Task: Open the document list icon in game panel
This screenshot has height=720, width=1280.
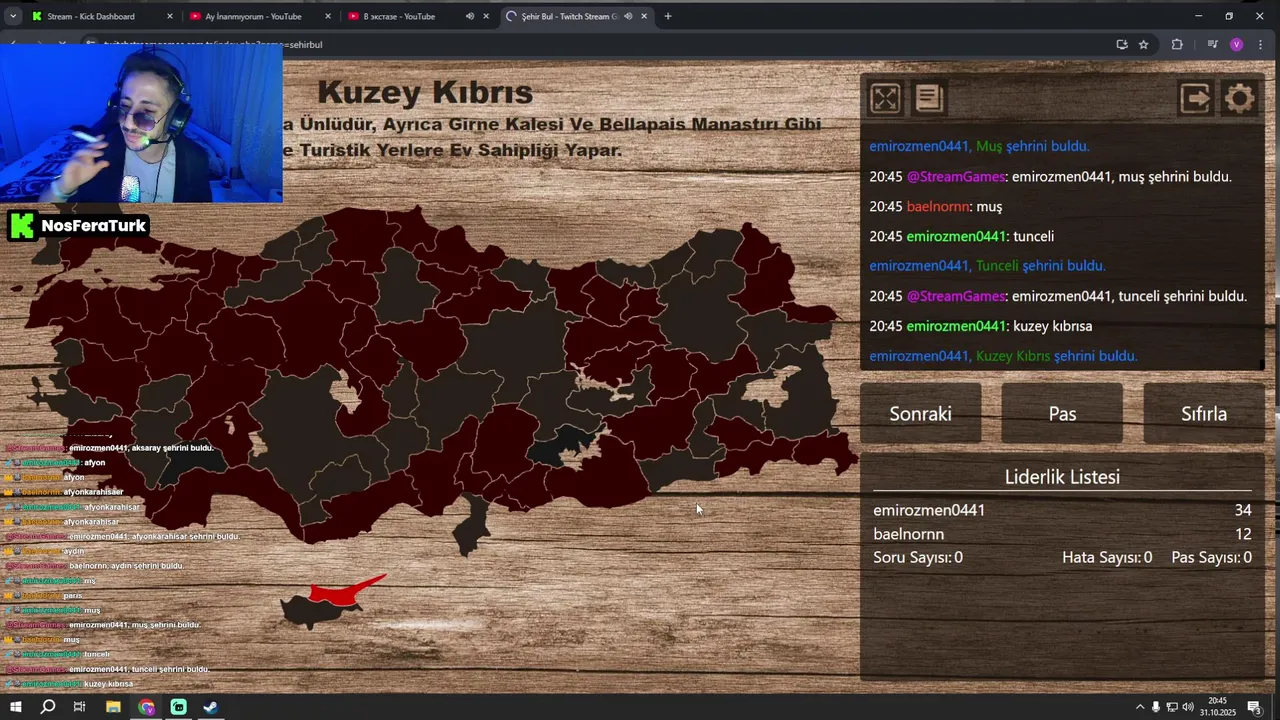Action: 929,98
